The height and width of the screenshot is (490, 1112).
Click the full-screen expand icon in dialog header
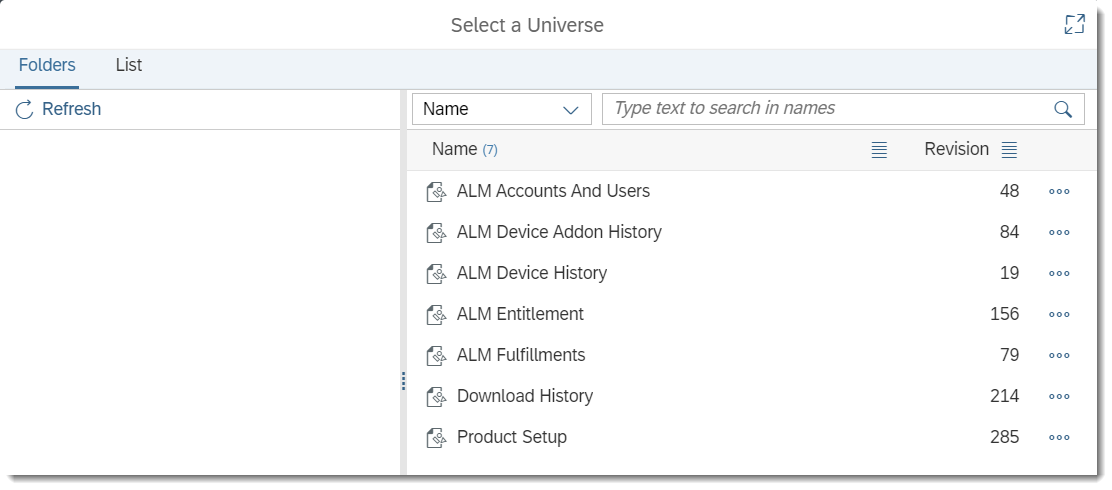pyautogui.click(x=1074, y=25)
